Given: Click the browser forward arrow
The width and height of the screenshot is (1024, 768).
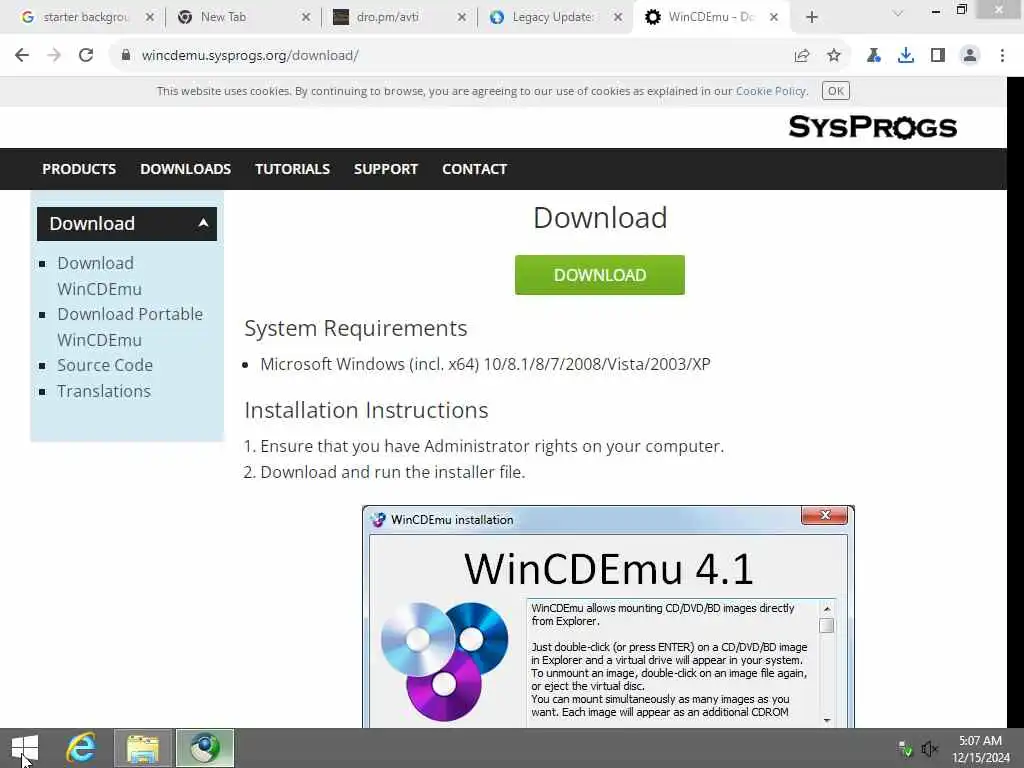Looking at the screenshot, I should 54,56.
